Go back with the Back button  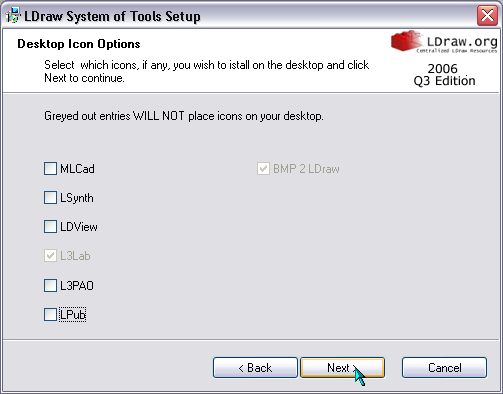tap(255, 368)
